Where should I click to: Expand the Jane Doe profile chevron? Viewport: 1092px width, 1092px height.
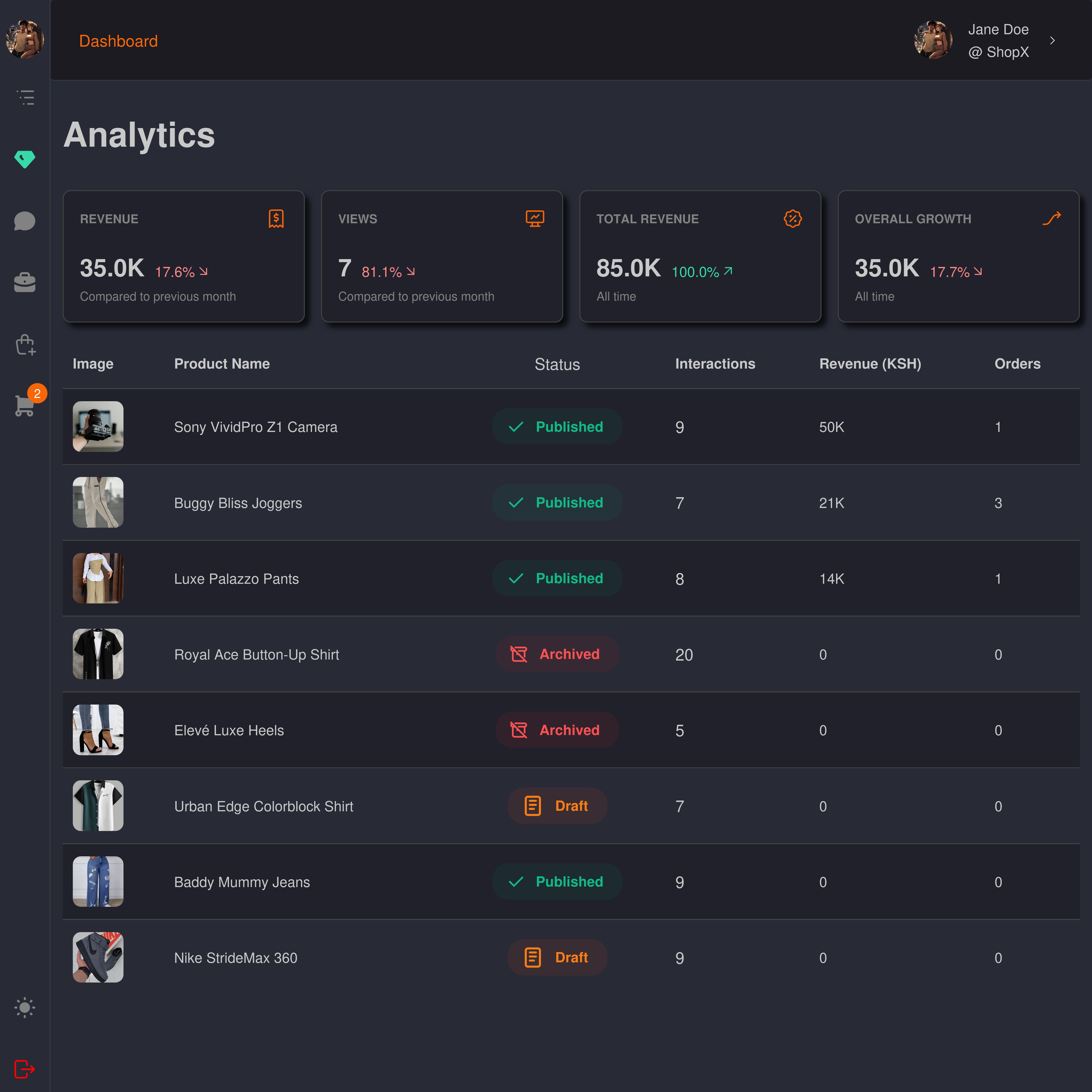click(1052, 41)
